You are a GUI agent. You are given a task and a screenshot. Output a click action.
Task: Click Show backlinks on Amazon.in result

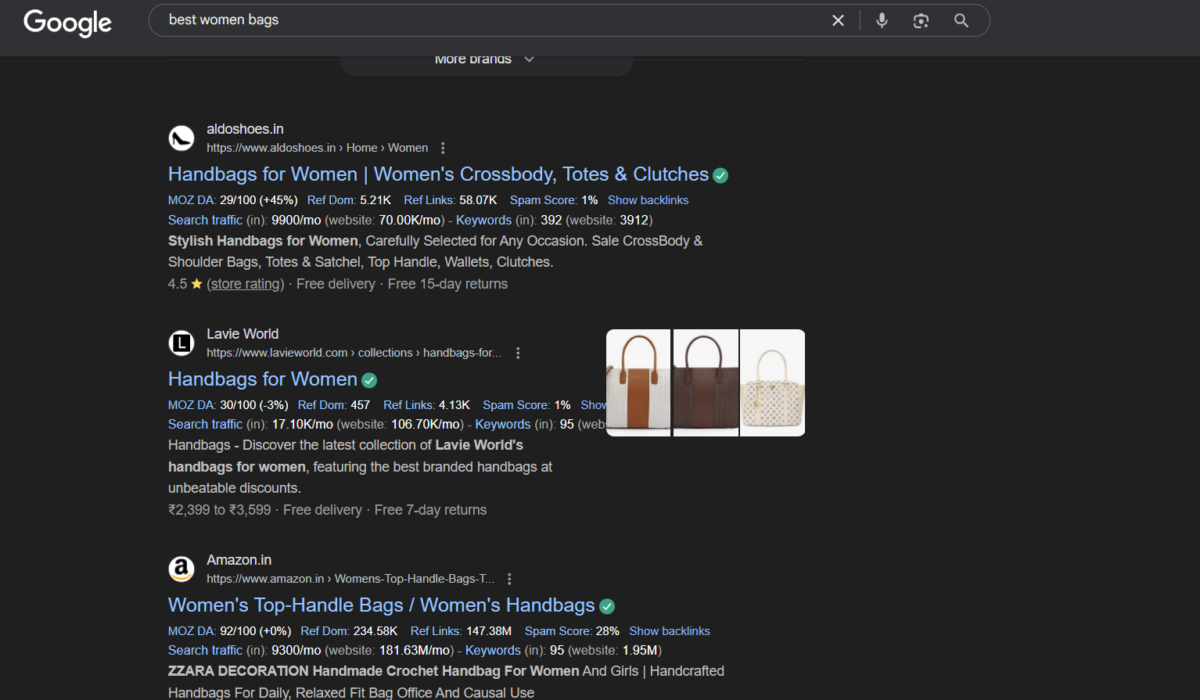[670, 631]
